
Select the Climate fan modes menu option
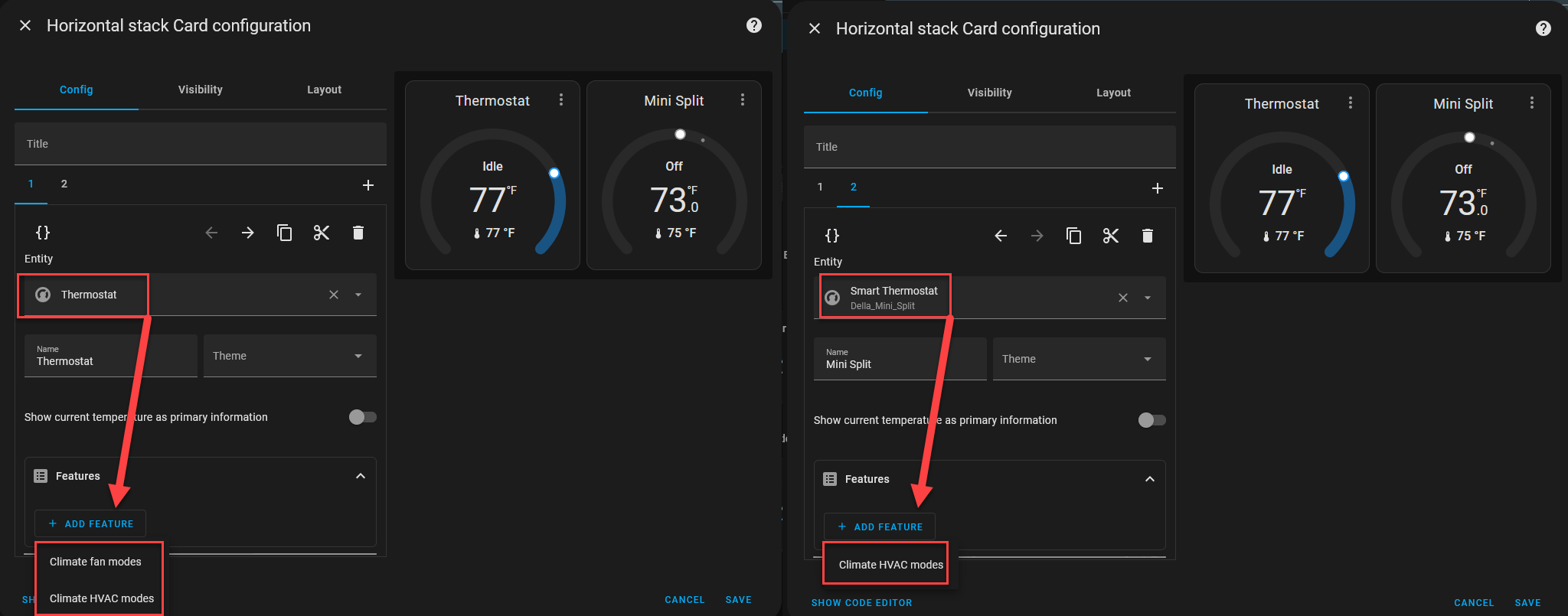click(x=96, y=562)
